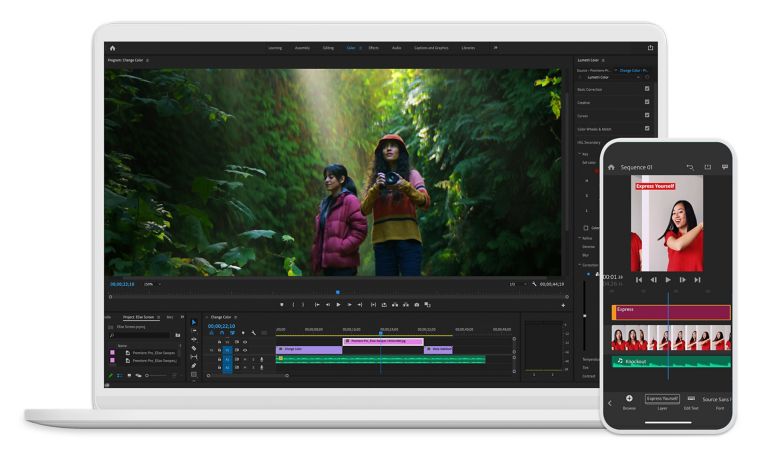Click the Program monitor scrub bar playhead
The width and height of the screenshot is (764, 459).
point(337,292)
